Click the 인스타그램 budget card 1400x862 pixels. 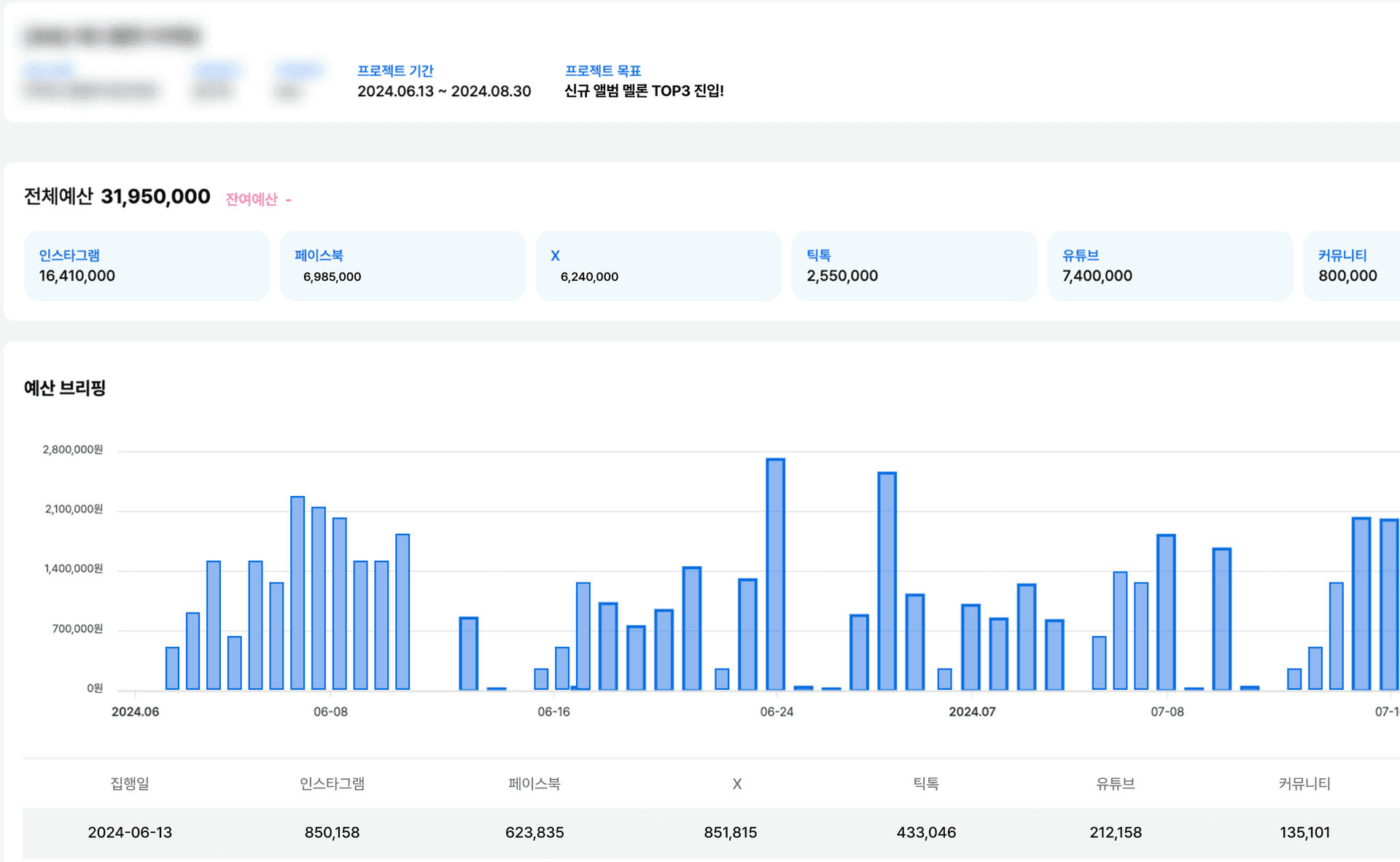click(147, 266)
